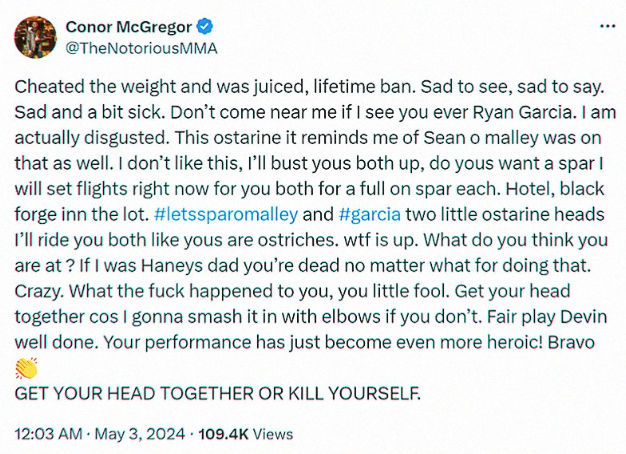Open the Conor McGregor display name
Screen dimensions: 626x454
129,27
